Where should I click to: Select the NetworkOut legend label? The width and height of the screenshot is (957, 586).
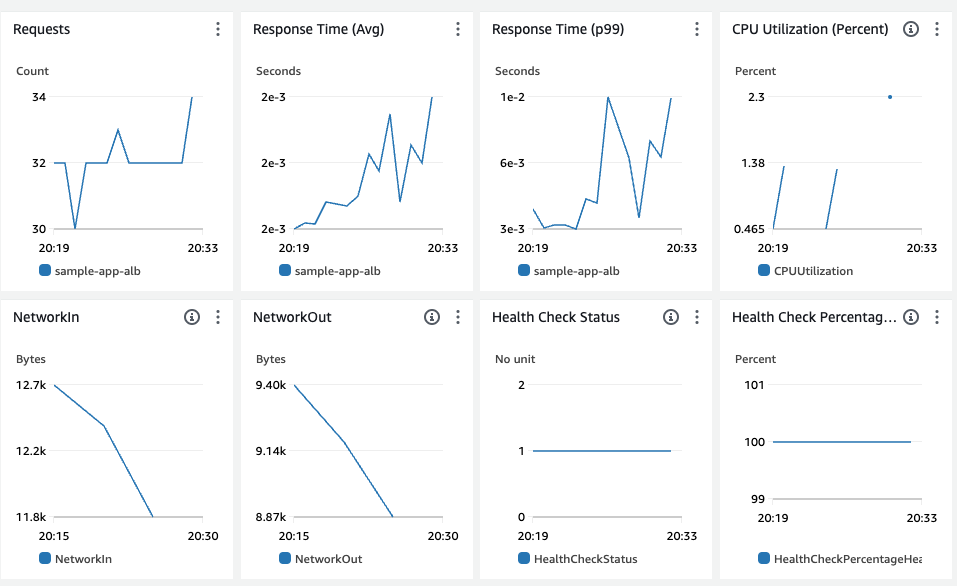[x=328, y=559]
